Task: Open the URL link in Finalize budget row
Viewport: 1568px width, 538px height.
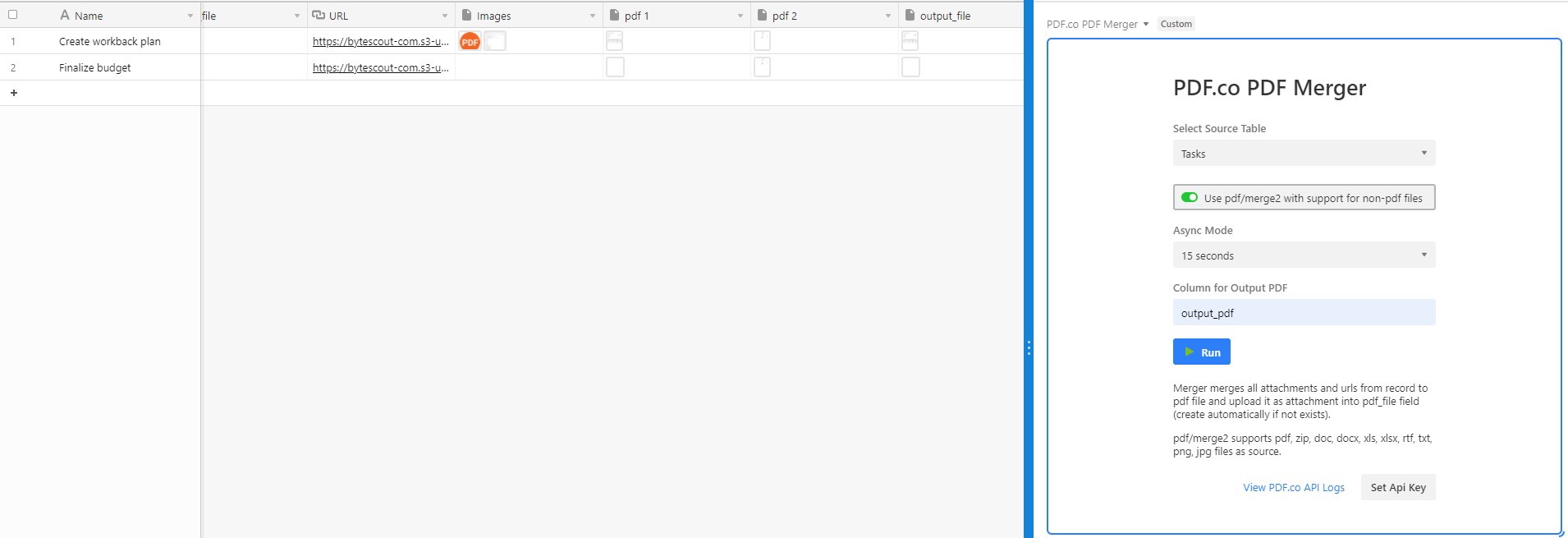Action: pyautogui.click(x=380, y=67)
